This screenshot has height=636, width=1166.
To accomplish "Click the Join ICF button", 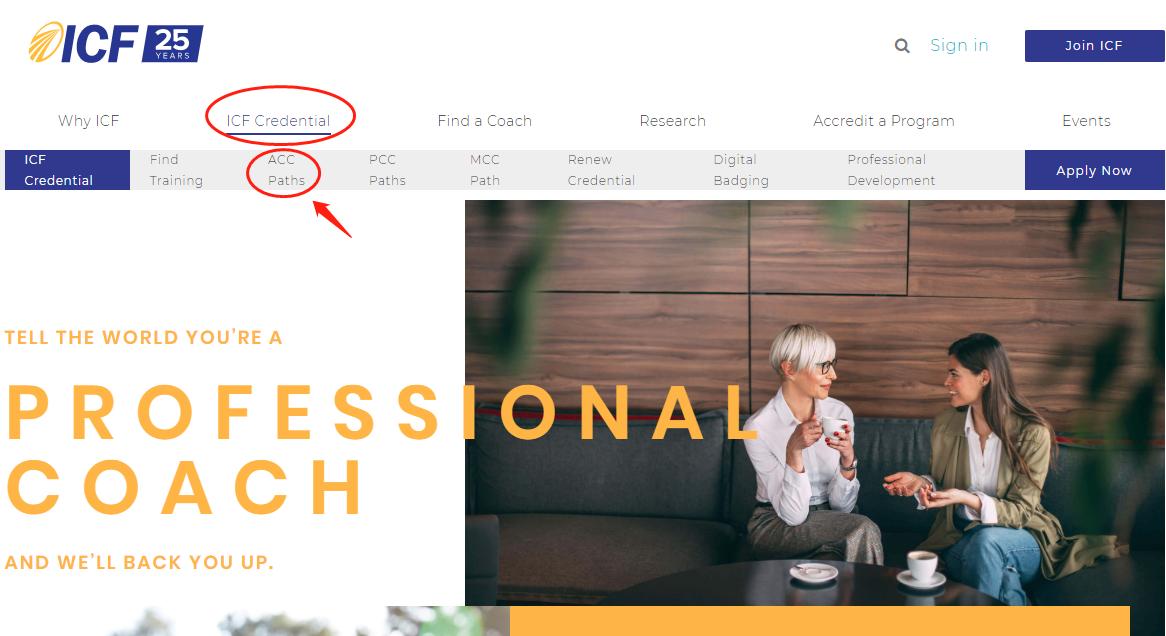I will click(x=1094, y=46).
